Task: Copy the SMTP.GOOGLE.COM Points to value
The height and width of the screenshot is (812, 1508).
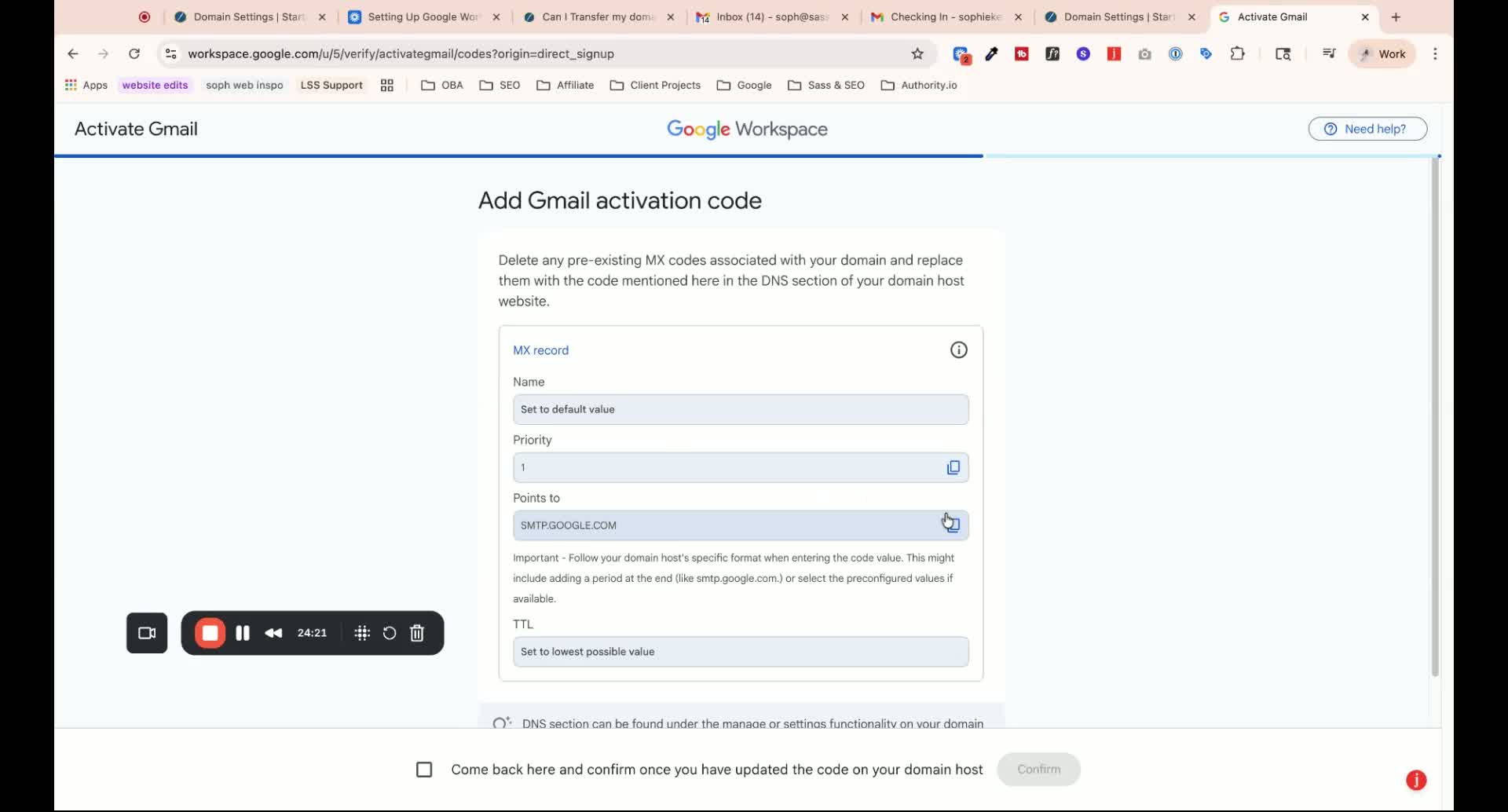Action: coord(953,525)
